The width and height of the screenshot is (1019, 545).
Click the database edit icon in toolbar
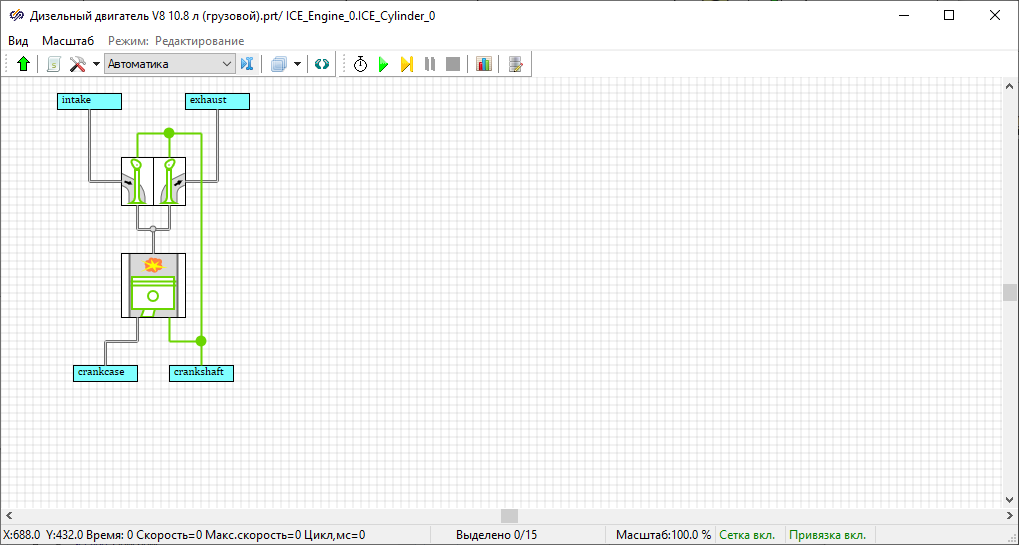[x=515, y=64]
